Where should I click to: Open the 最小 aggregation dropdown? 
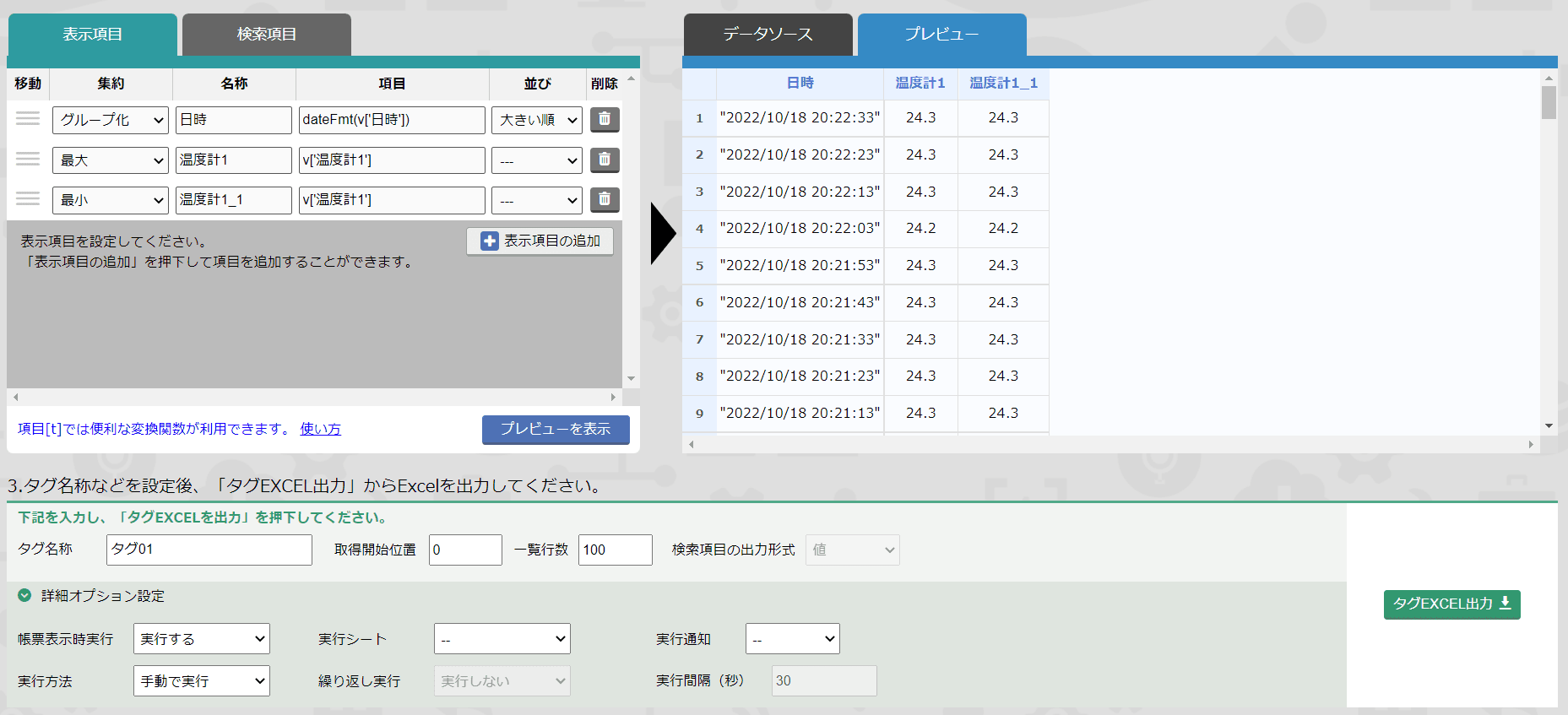111,201
